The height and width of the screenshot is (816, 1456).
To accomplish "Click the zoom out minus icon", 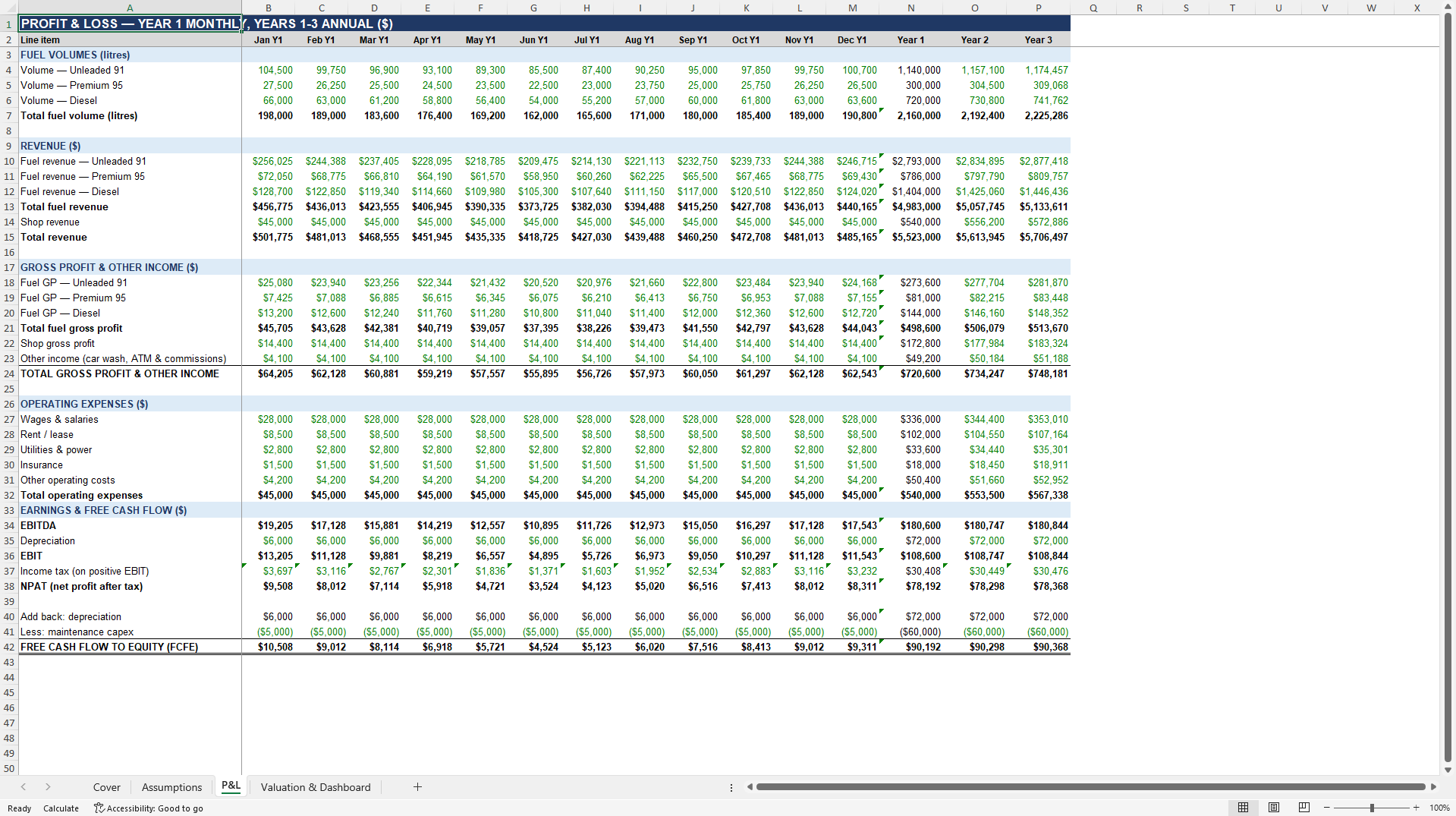I will (x=1326, y=808).
